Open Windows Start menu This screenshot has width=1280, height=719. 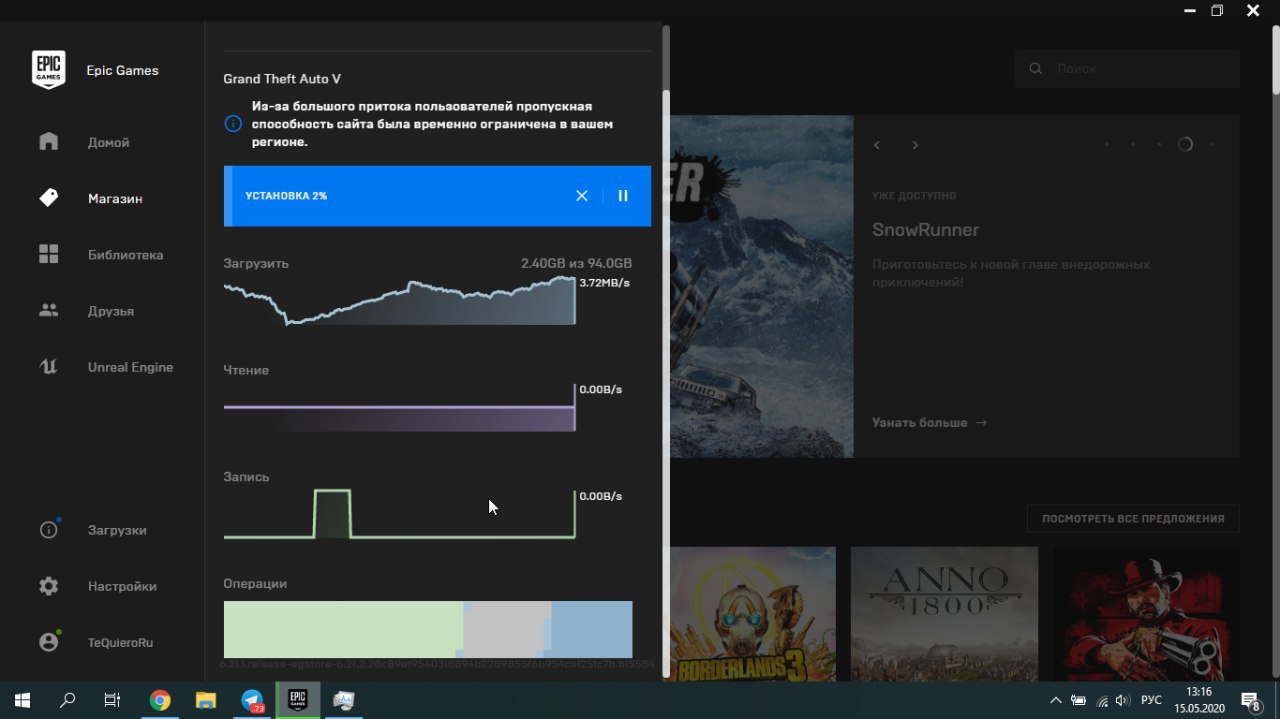[x=22, y=700]
